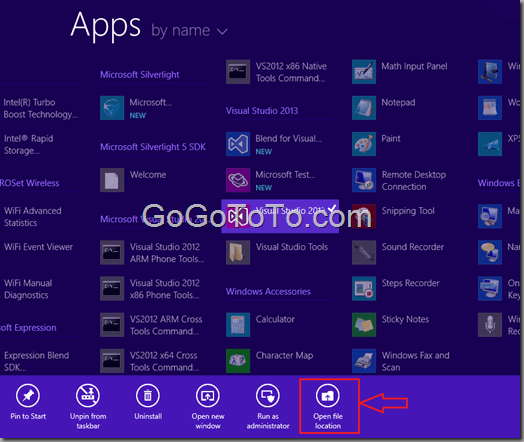Screen dimensions: 524x442
Task: Click the Sticky Notes label
Action: click(405, 319)
